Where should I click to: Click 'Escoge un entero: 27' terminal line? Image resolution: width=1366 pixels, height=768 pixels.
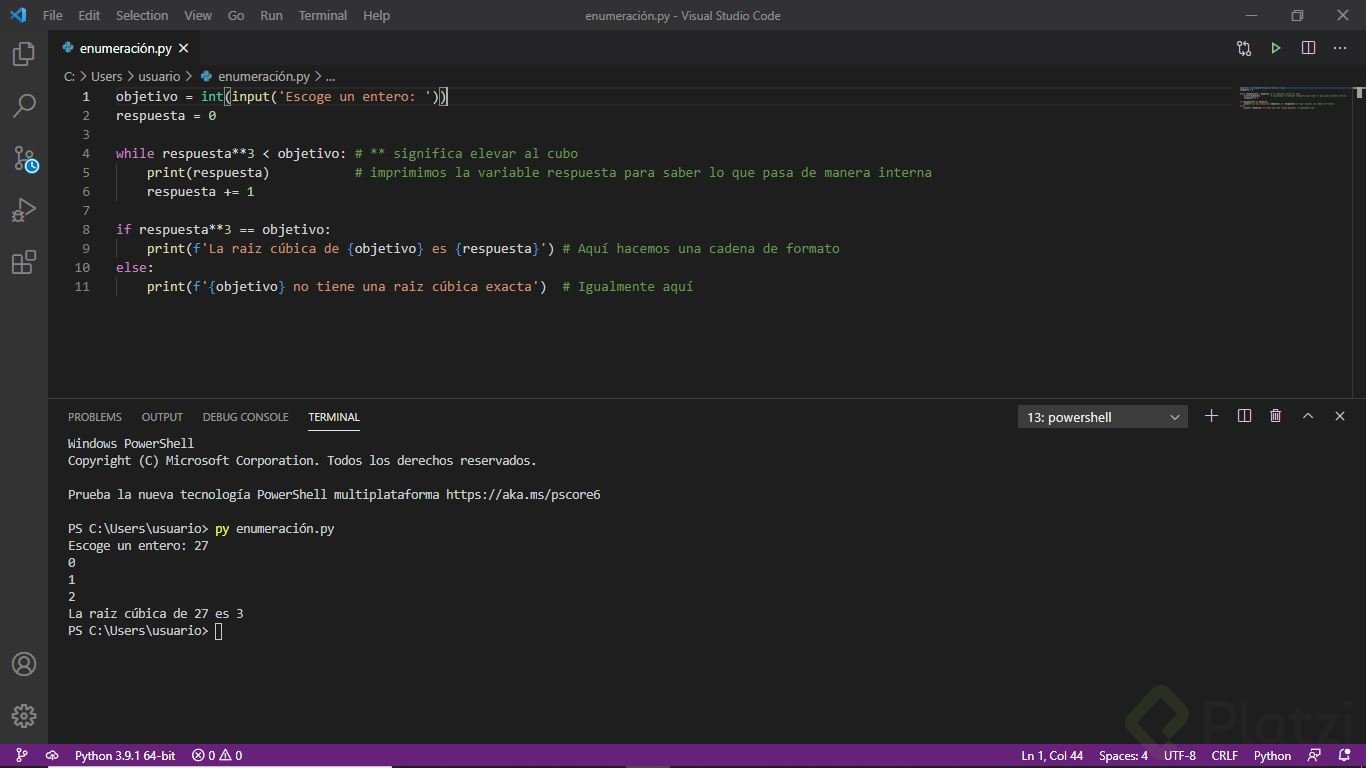click(138, 546)
